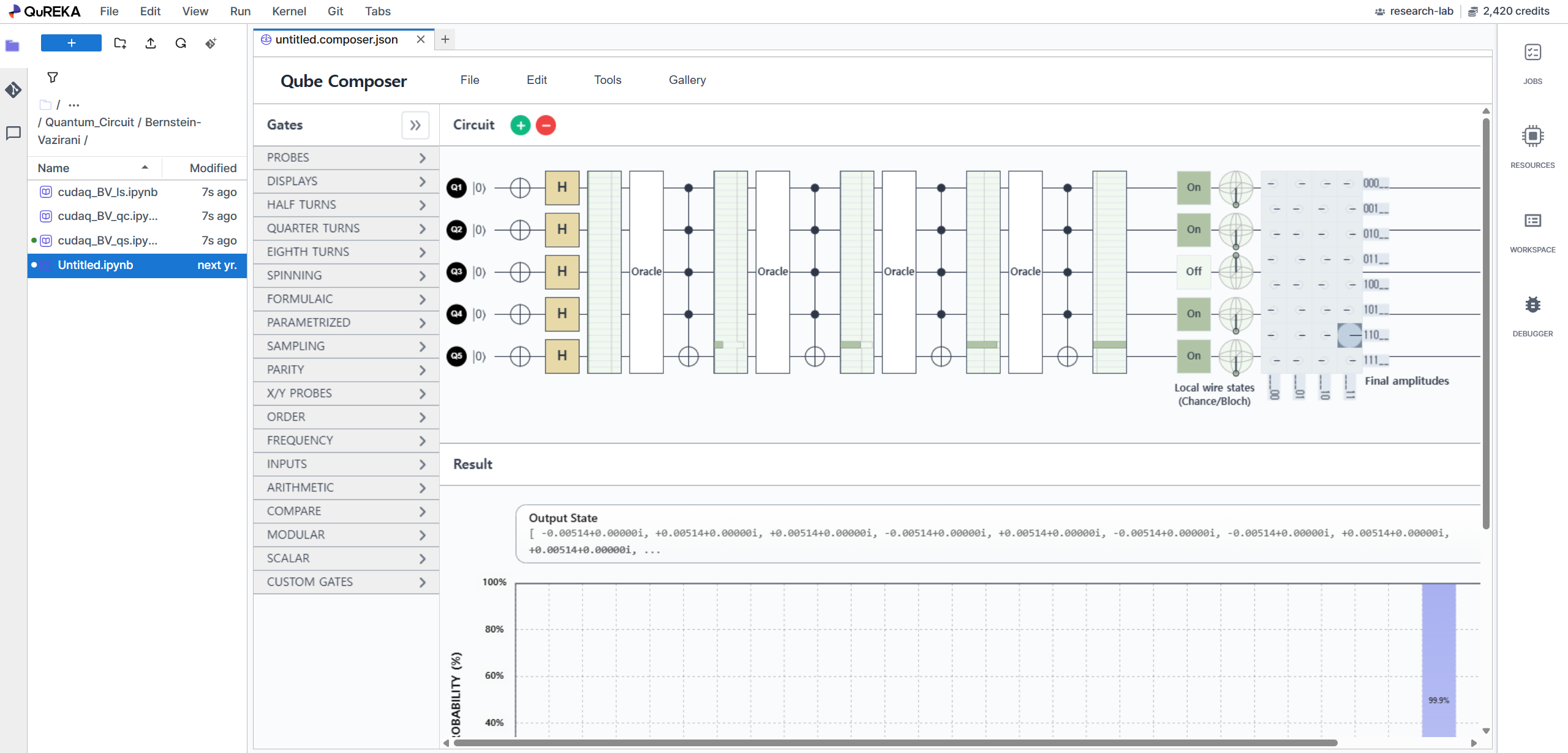Collapse the Gates panel with double chevron
Image resolution: width=1568 pixels, height=753 pixels.
click(415, 125)
